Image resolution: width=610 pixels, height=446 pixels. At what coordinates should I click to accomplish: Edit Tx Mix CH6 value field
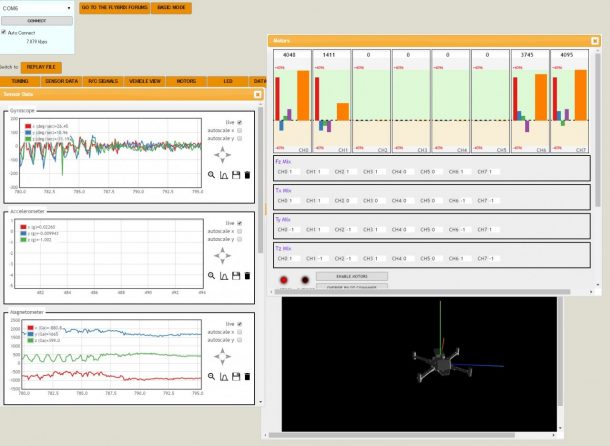466,200
